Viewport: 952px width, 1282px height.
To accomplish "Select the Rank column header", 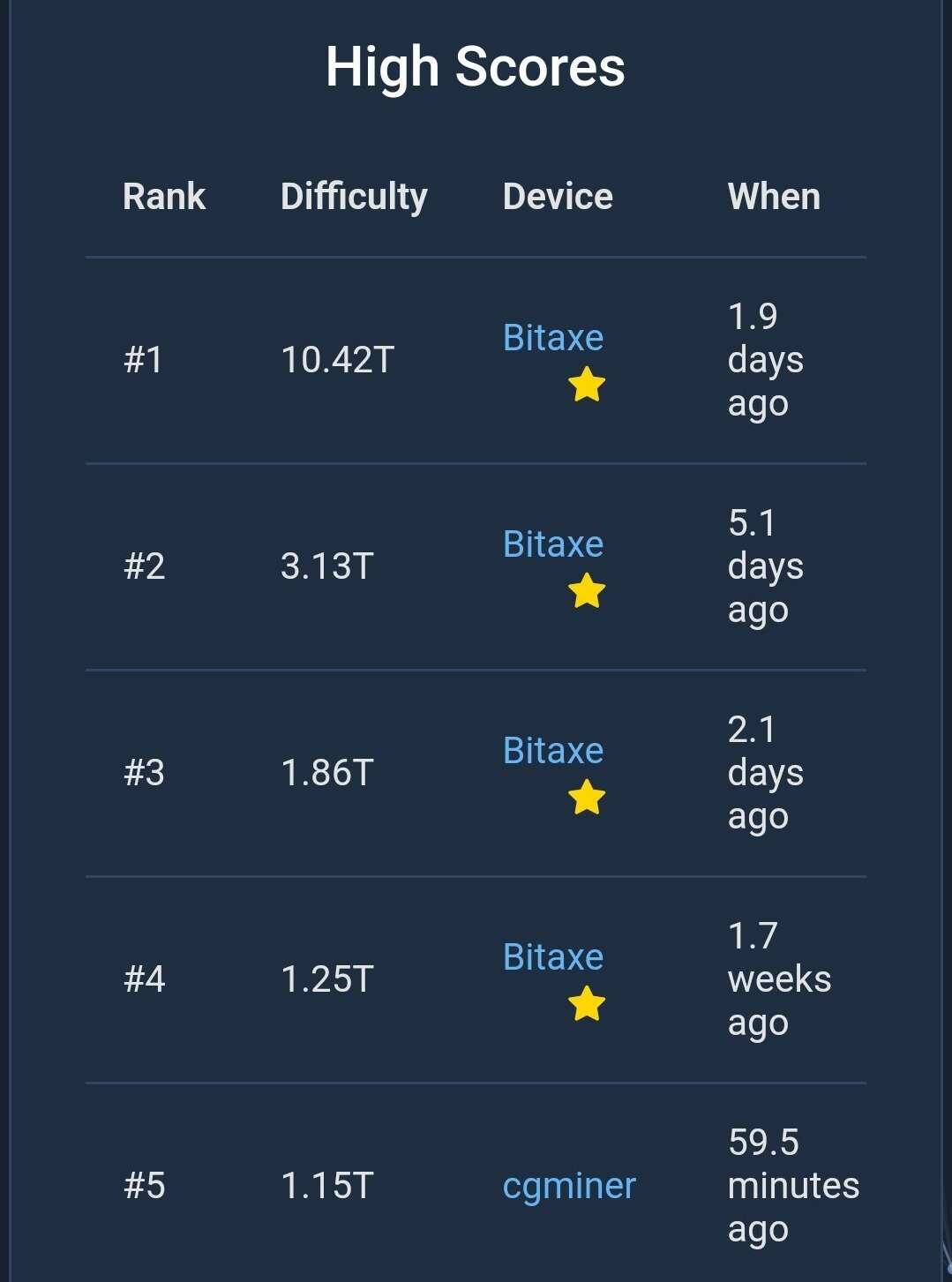I will [164, 196].
